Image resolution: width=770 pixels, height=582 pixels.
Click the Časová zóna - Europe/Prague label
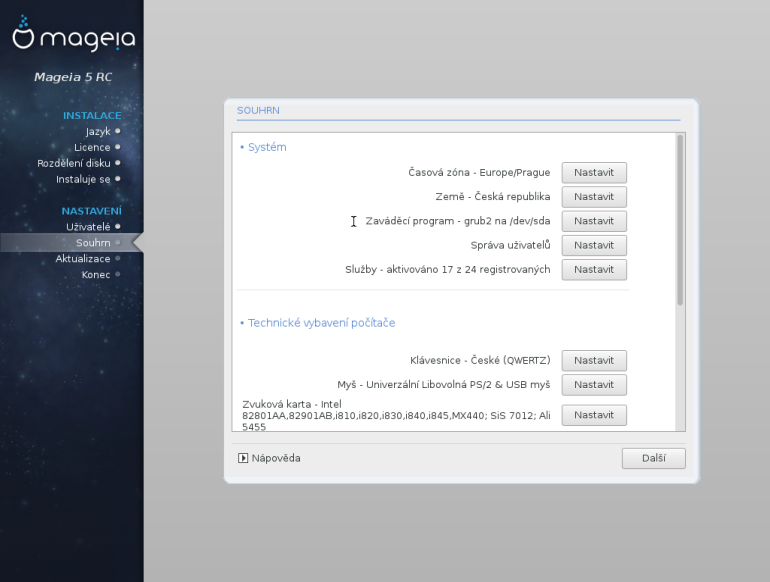(x=479, y=172)
